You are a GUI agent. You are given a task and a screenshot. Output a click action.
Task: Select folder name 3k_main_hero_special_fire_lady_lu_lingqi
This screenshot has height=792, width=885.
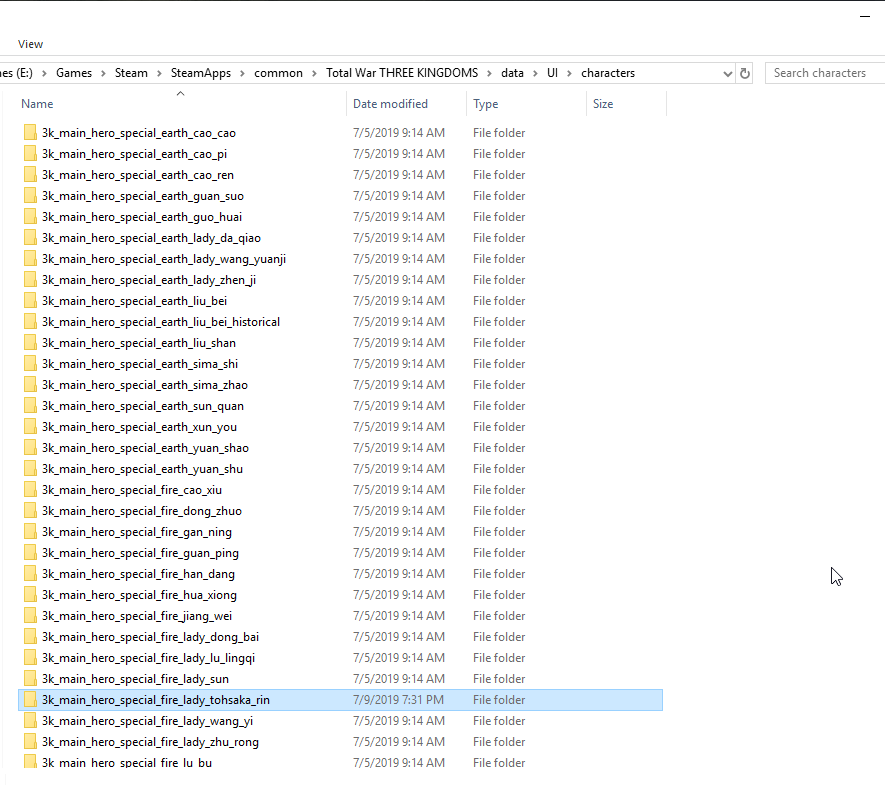pyautogui.click(x=148, y=658)
